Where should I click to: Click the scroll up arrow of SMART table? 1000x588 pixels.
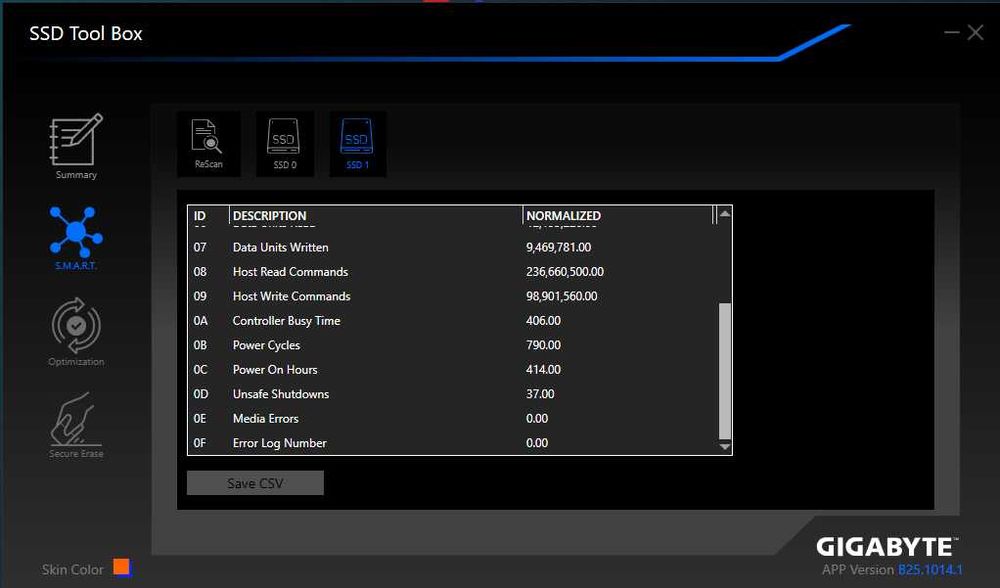[724, 214]
